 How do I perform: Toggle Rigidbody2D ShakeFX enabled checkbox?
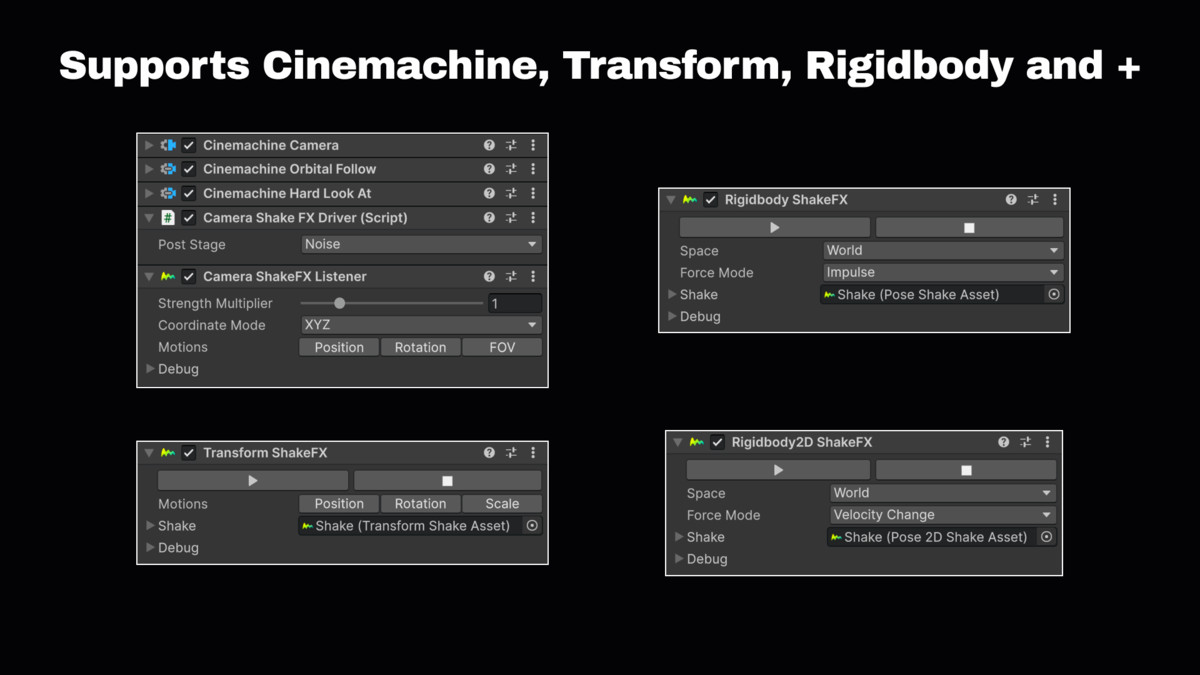[717, 442]
